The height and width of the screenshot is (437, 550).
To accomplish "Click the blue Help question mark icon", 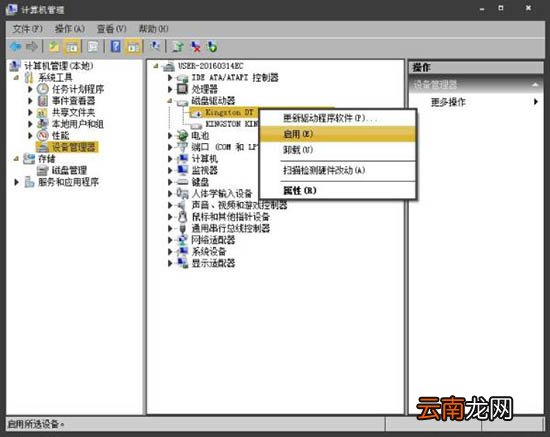I will 116,46.
